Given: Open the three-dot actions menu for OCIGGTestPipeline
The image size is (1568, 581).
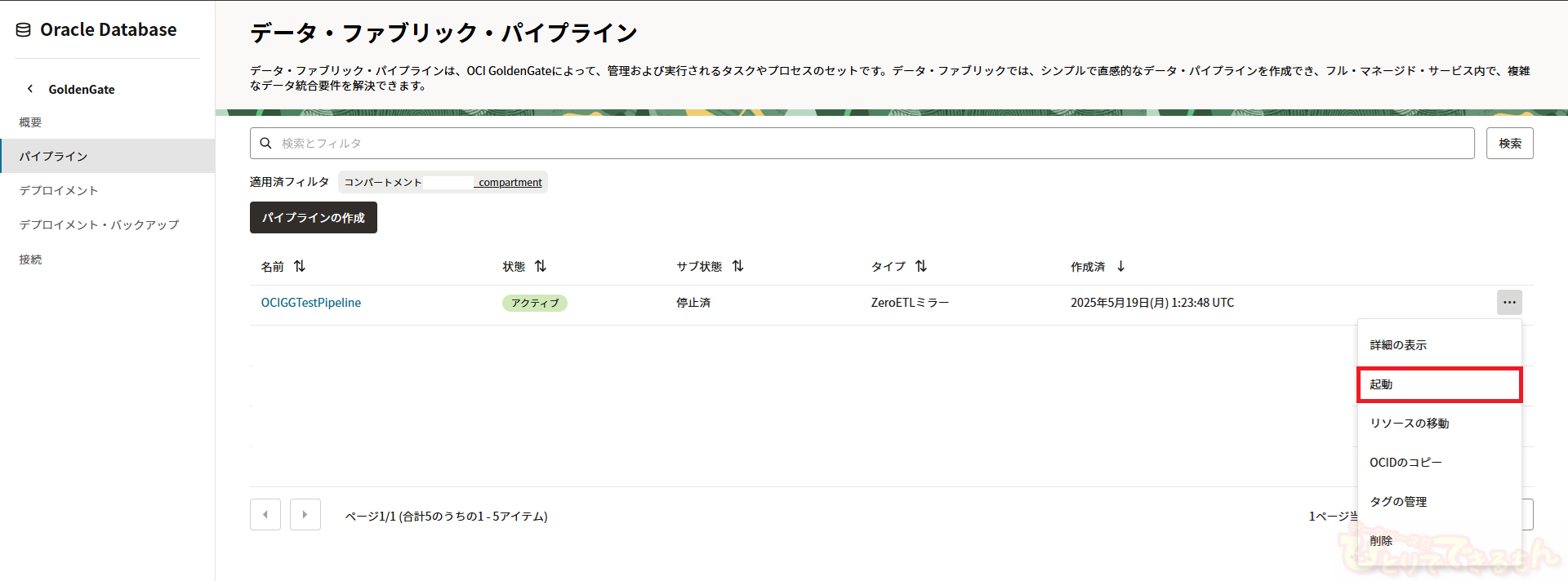Looking at the screenshot, I should click(x=1509, y=303).
